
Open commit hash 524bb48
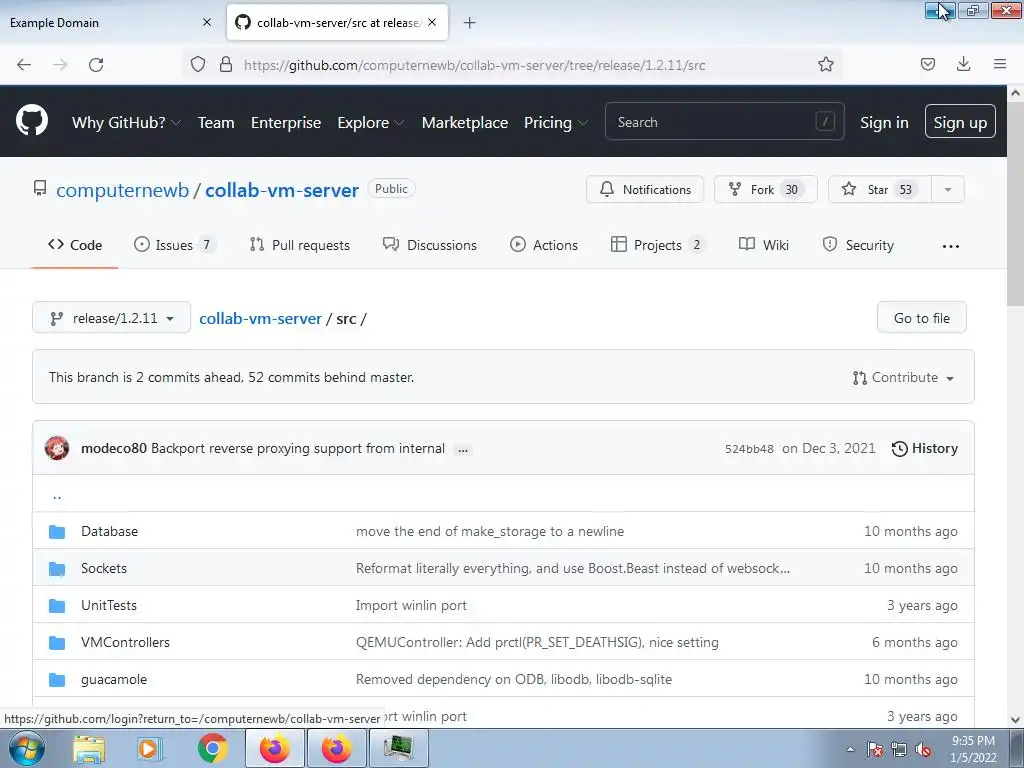coord(749,449)
